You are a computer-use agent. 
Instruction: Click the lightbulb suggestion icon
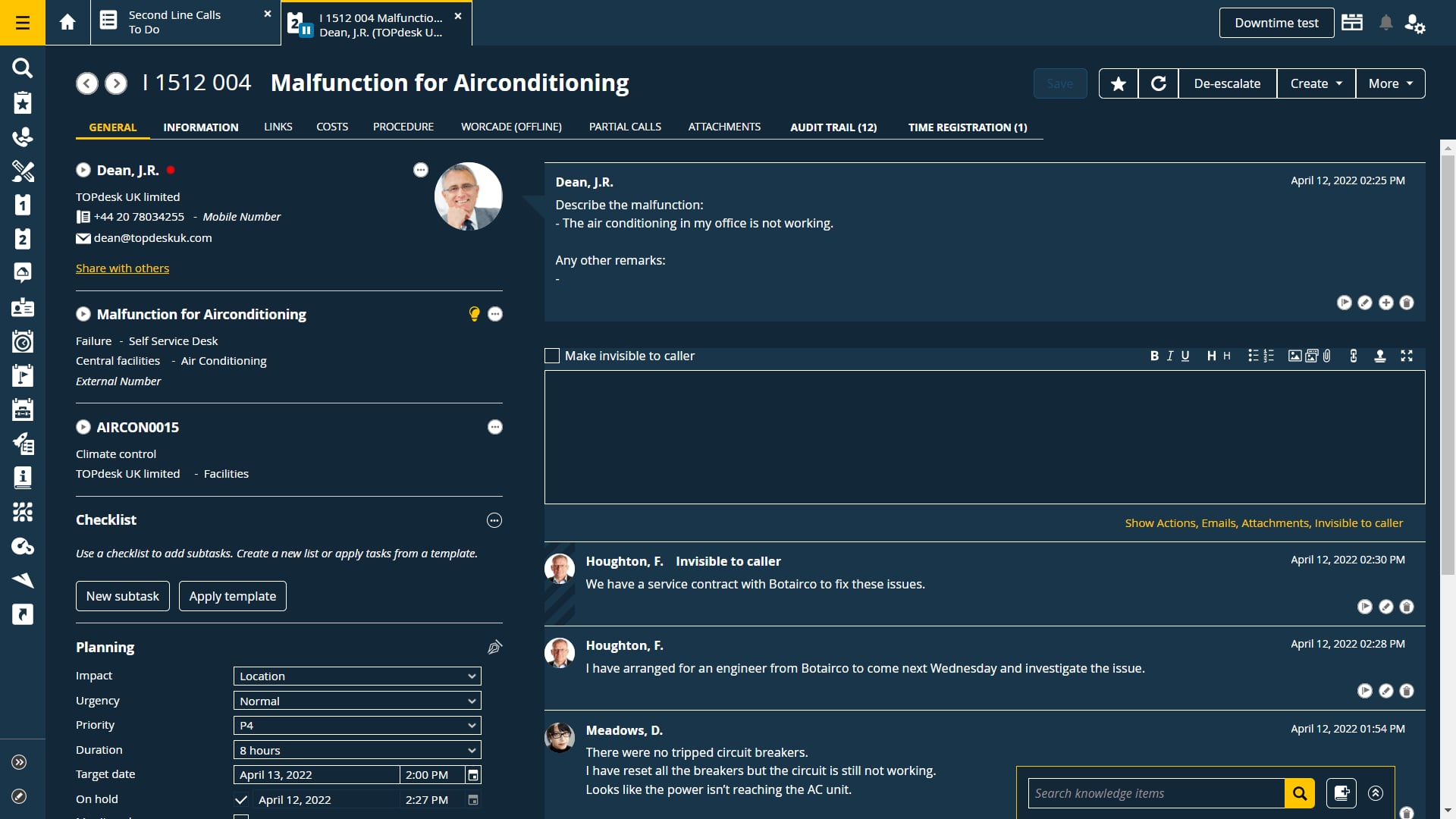(x=474, y=314)
